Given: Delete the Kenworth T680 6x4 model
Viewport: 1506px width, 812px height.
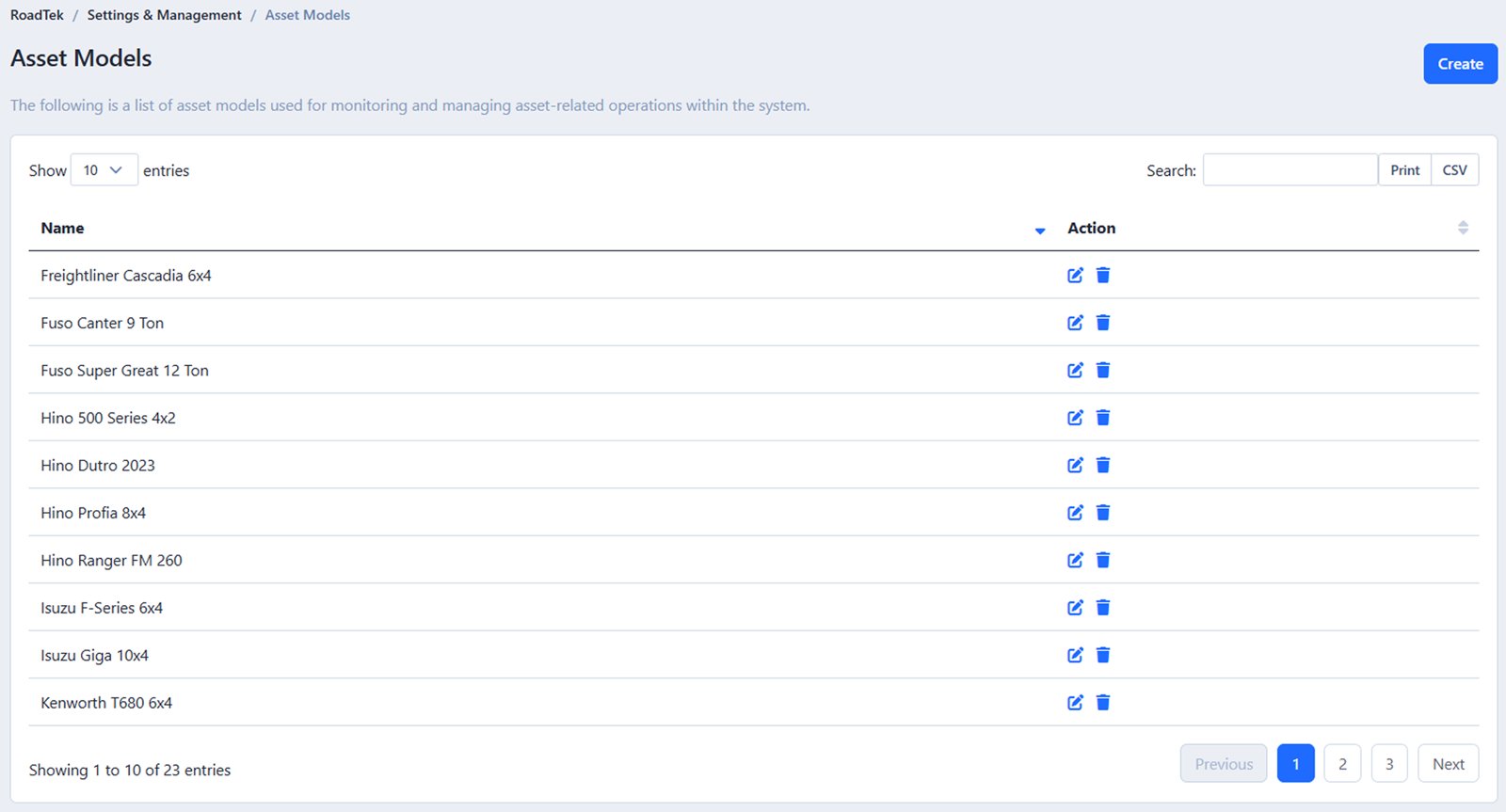Looking at the screenshot, I should click(1103, 703).
